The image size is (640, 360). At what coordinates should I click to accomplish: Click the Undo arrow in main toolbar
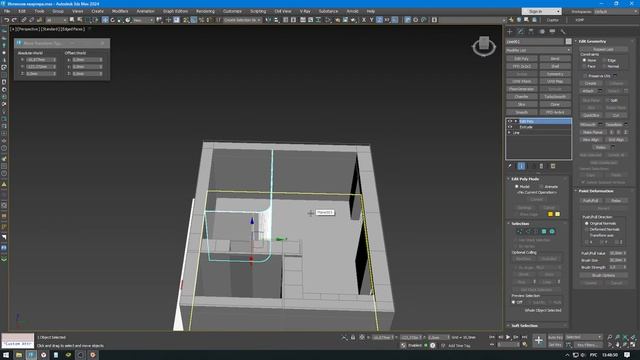pyautogui.click(x=7, y=20)
